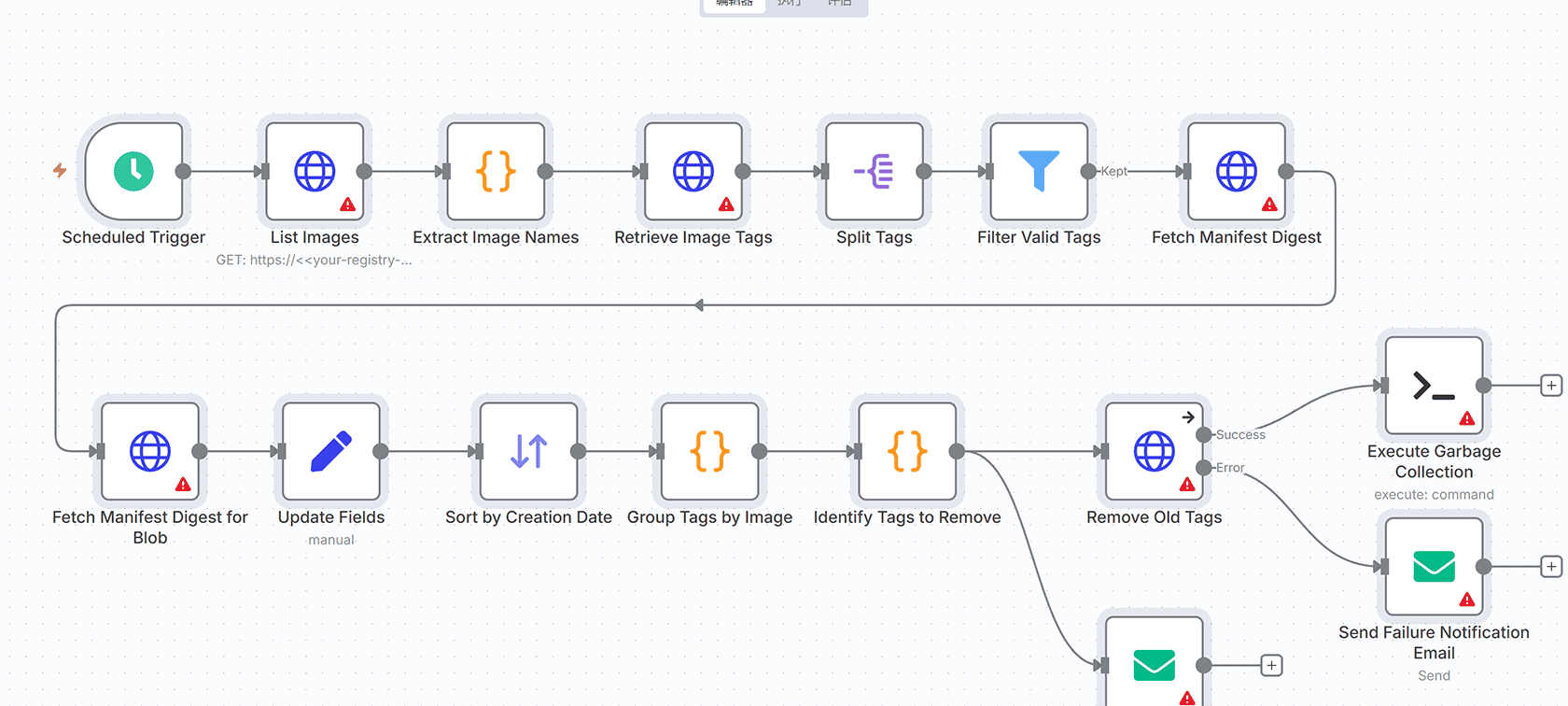Add node after Send Failure Notification Email
Image resolution: width=1568 pixels, height=706 pixels.
(1550, 567)
